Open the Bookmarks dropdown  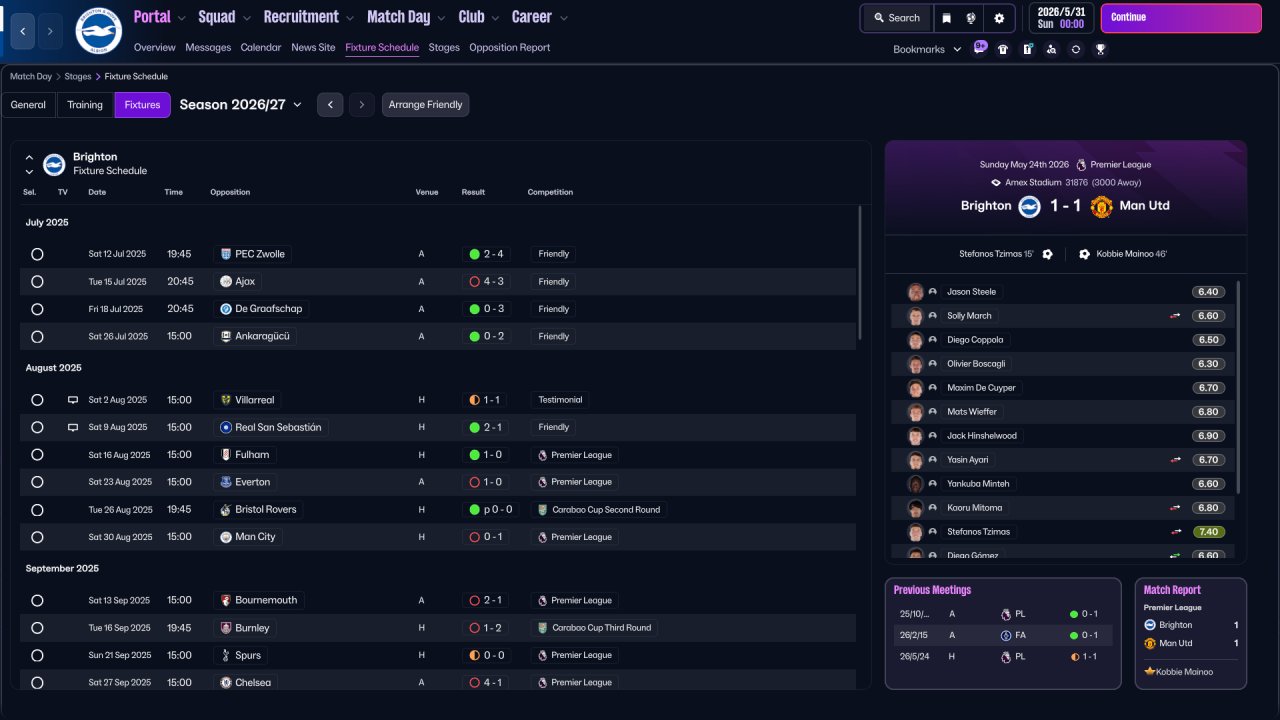(927, 49)
